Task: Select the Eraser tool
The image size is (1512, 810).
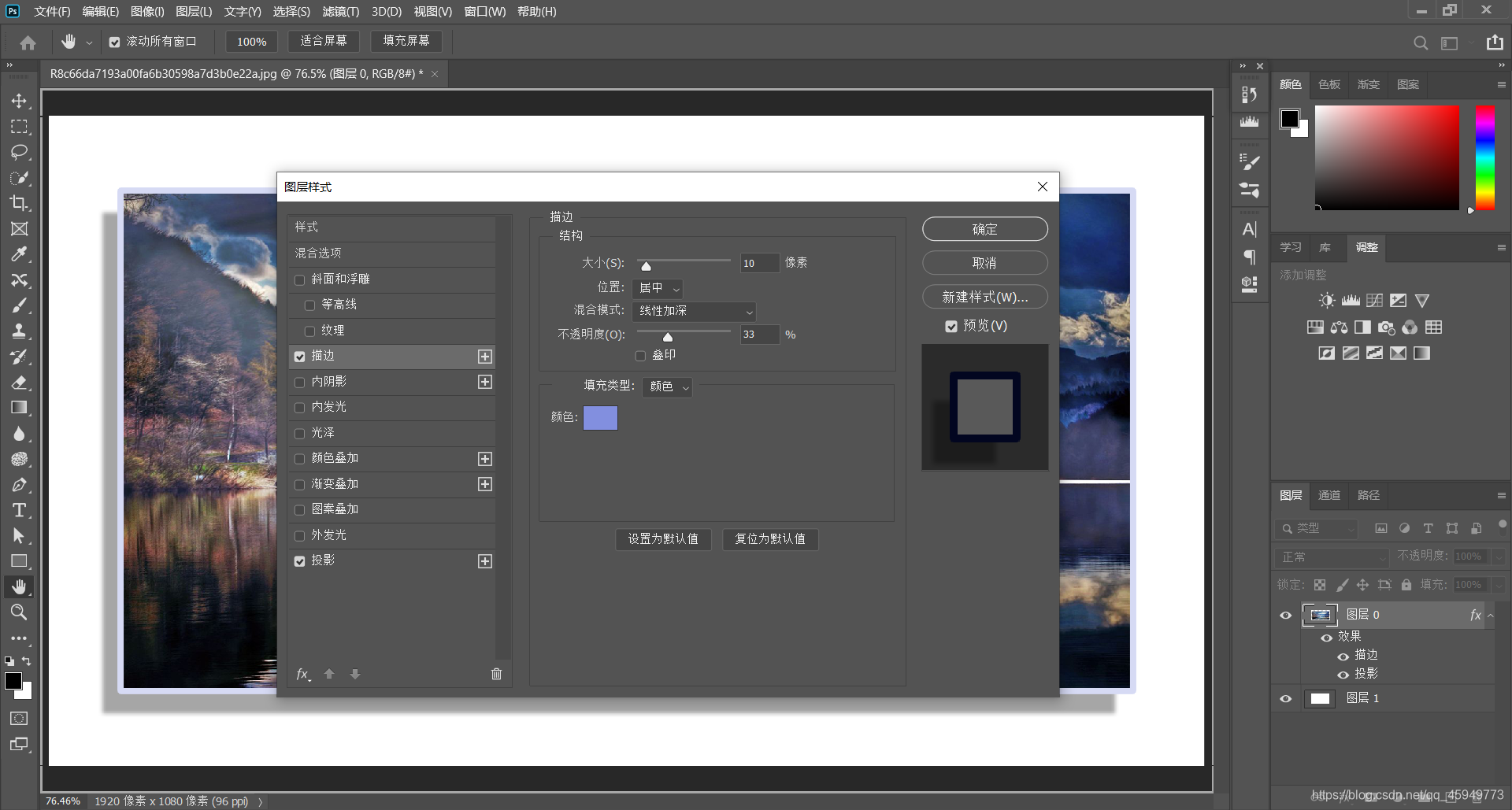Action: (x=19, y=383)
